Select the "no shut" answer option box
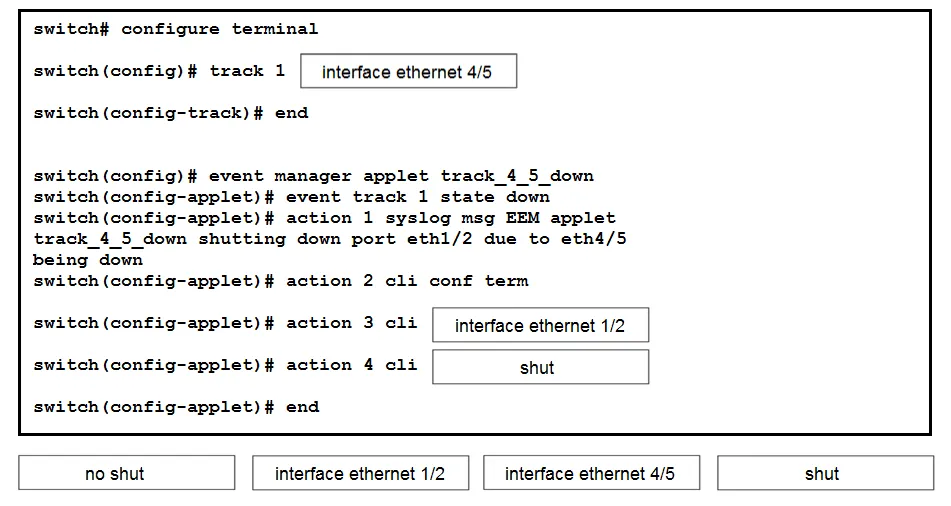951x506 pixels. [x=126, y=473]
